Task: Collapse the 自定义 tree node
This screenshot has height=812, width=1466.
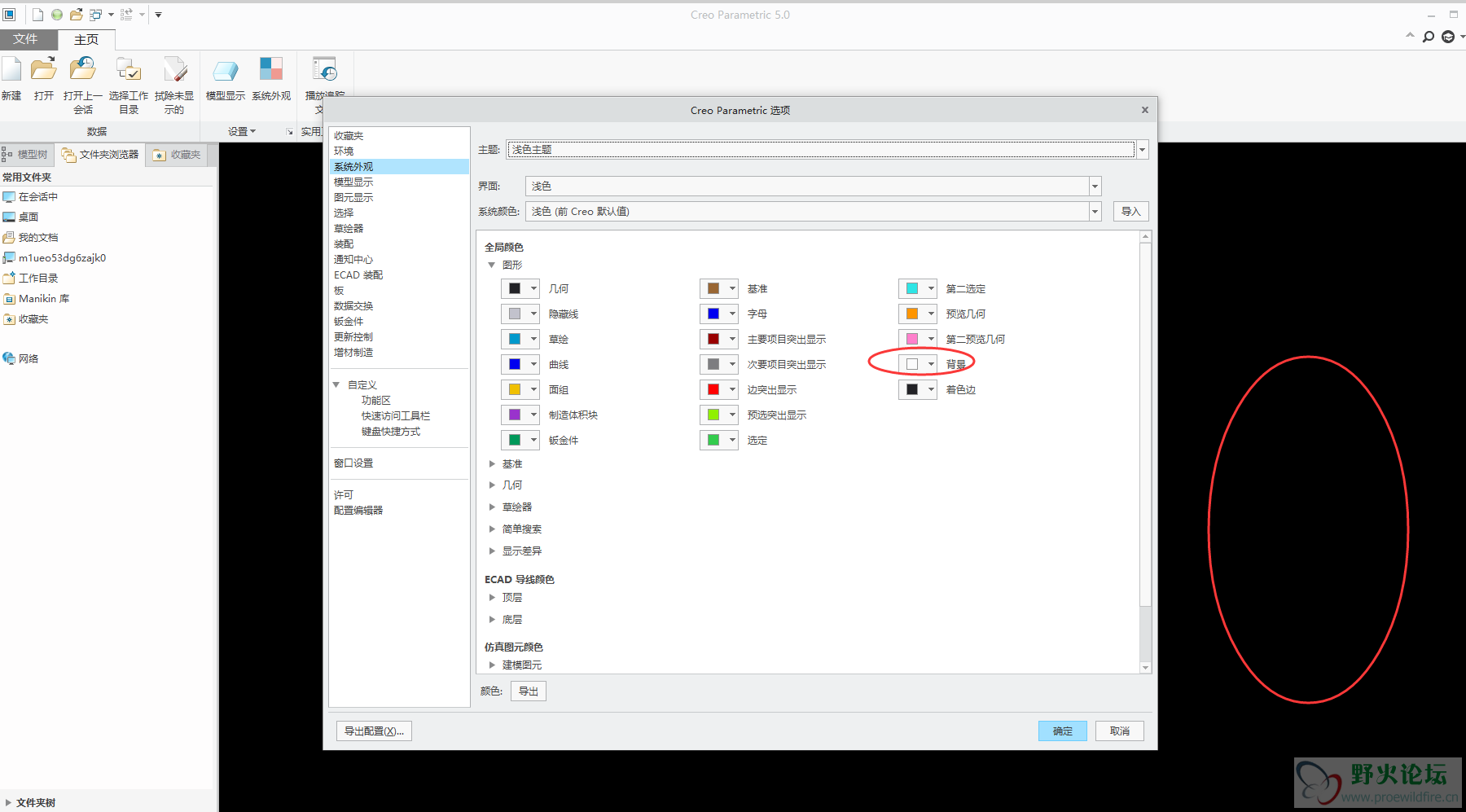Action: (336, 385)
